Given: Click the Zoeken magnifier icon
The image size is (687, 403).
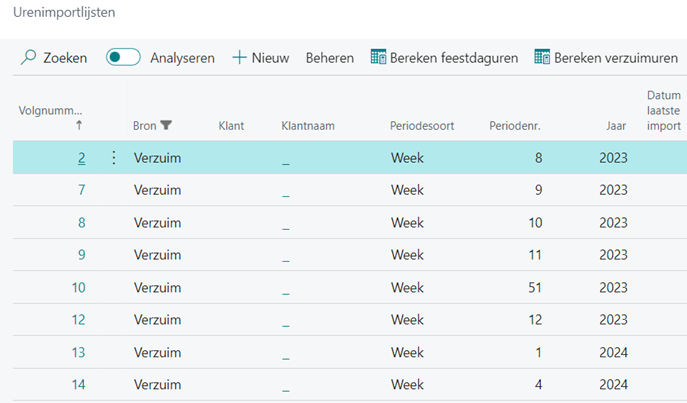Looking at the screenshot, I should pyautogui.click(x=29, y=58).
